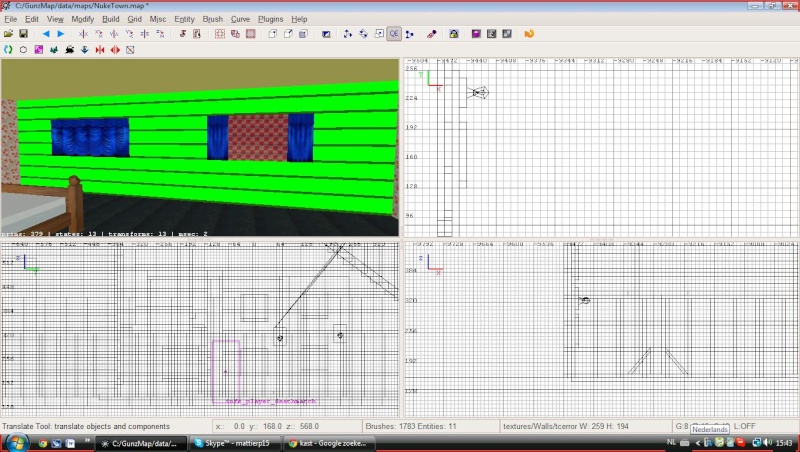Apply bobToolz Caulk (magenta square icon)

[x=39, y=49]
